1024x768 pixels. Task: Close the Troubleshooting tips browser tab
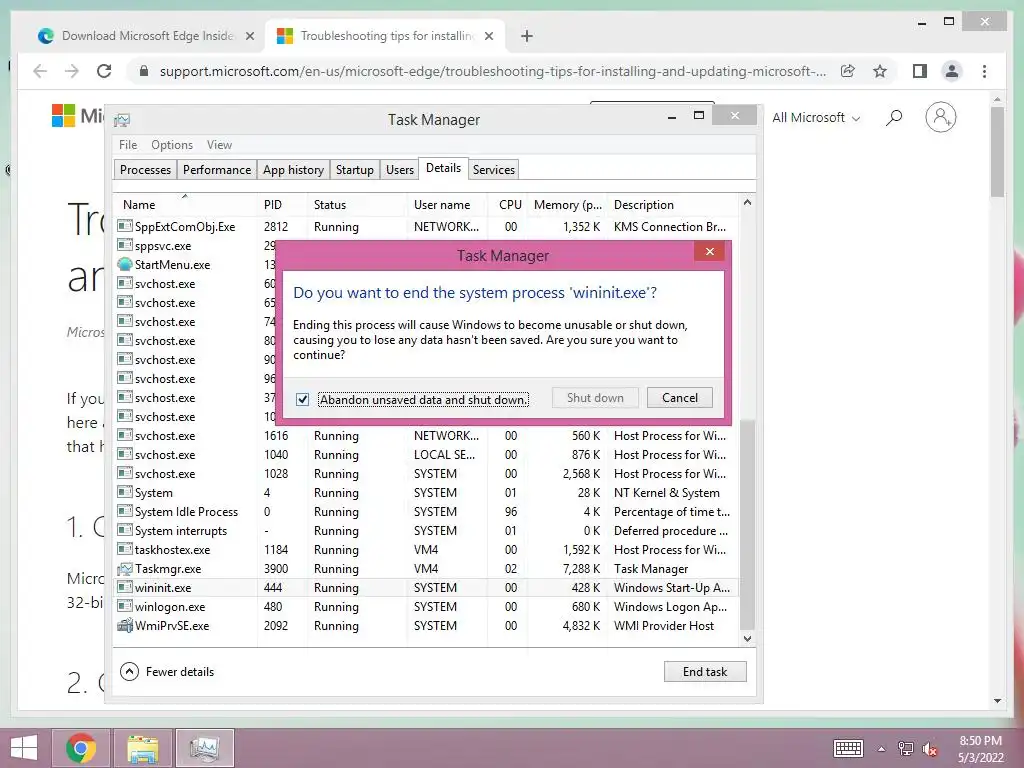(x=488, y=36)
